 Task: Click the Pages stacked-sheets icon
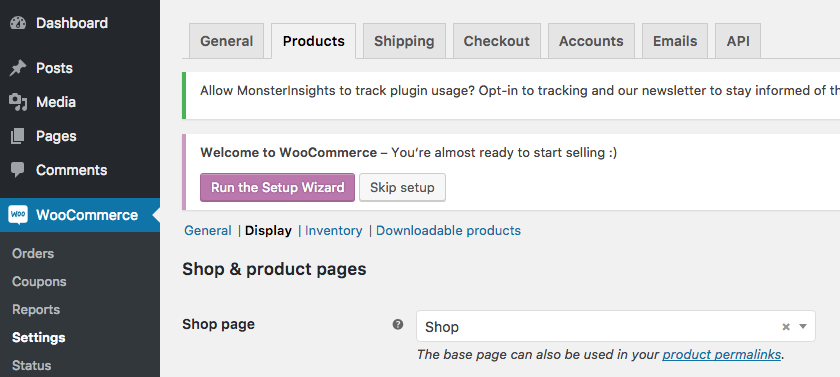coord(18,136)
